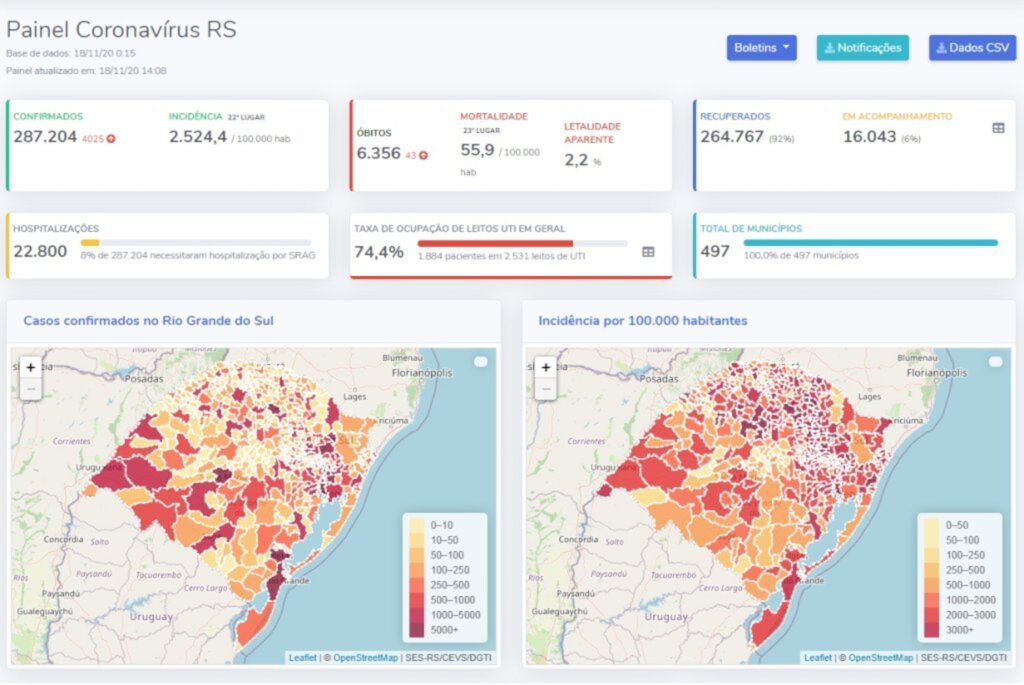Click white info box on incidence map
Viewport: 1024px width, 685px height.
995,361
